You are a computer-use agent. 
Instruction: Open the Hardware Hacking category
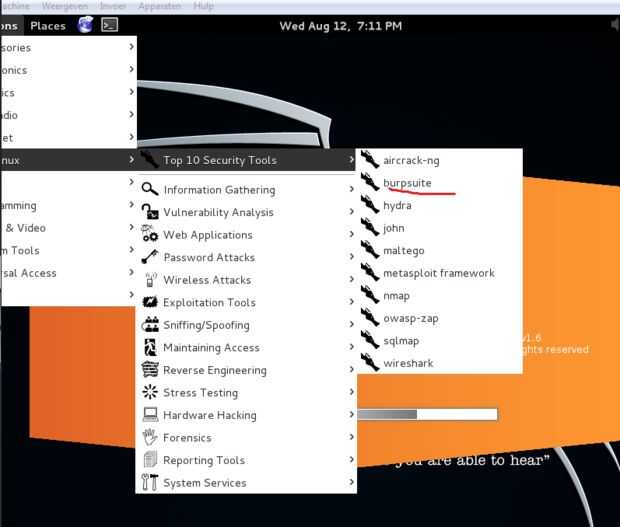(x=246, y=415)
